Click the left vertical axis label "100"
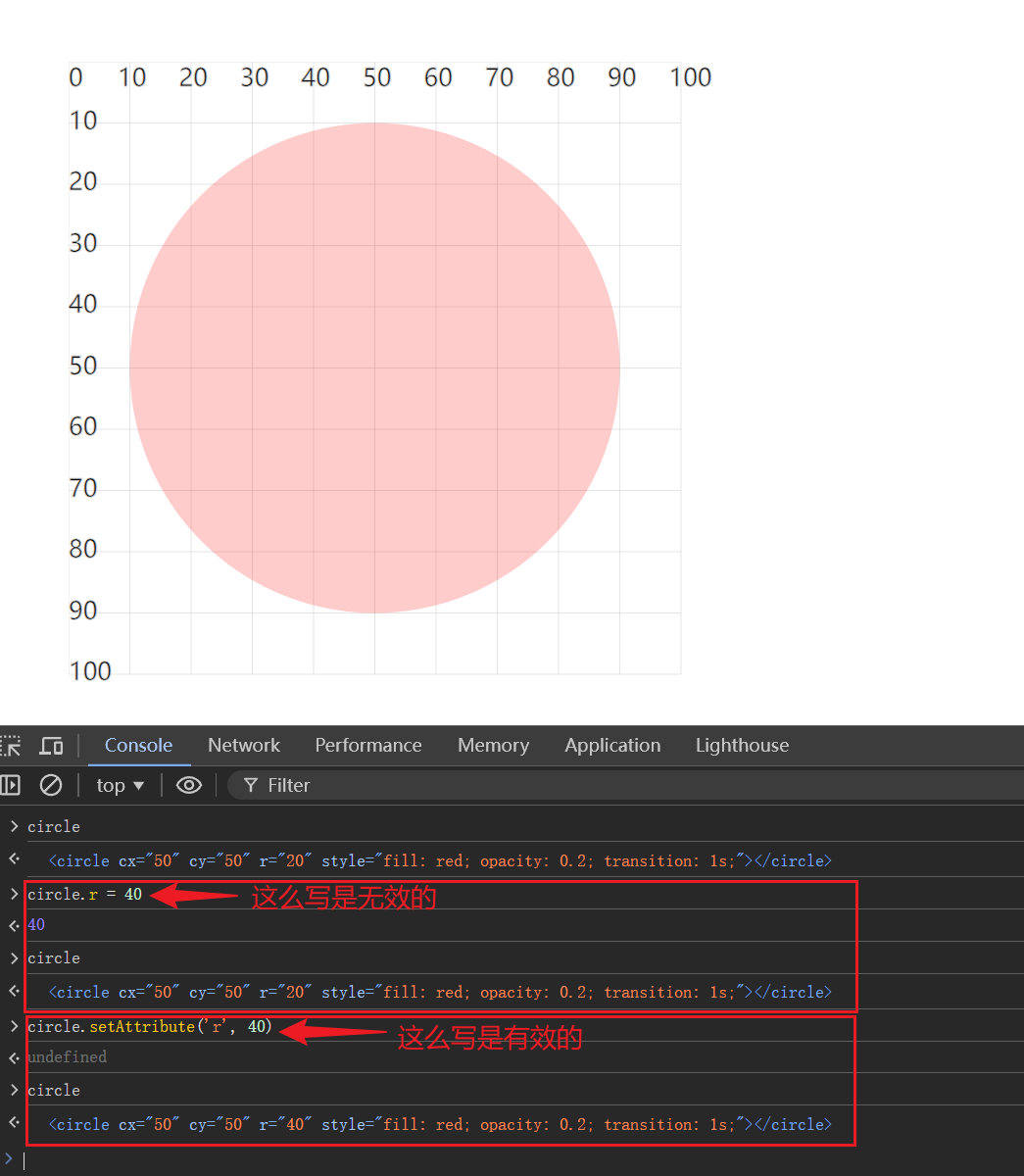Screen dimensions: 1024x1176 pyautogui.click(x=90, y=671)
